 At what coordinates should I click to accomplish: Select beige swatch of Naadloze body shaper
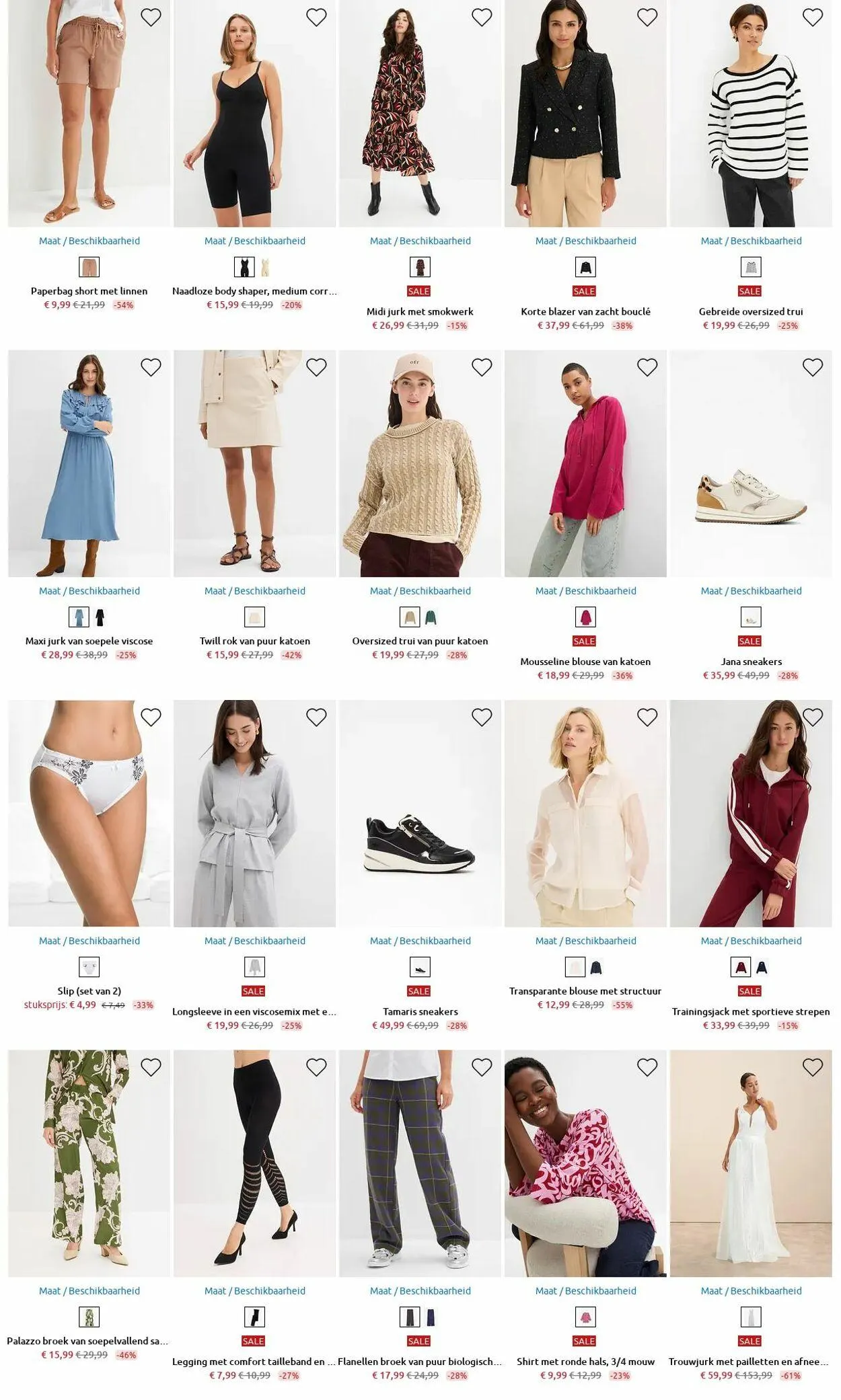[x=265, y=268]
